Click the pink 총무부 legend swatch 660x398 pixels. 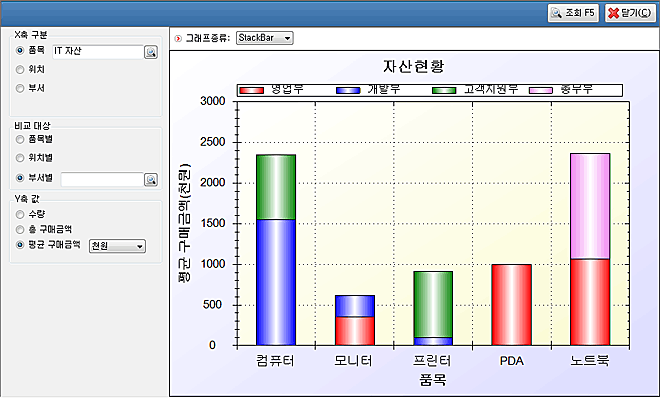point(540,90)
